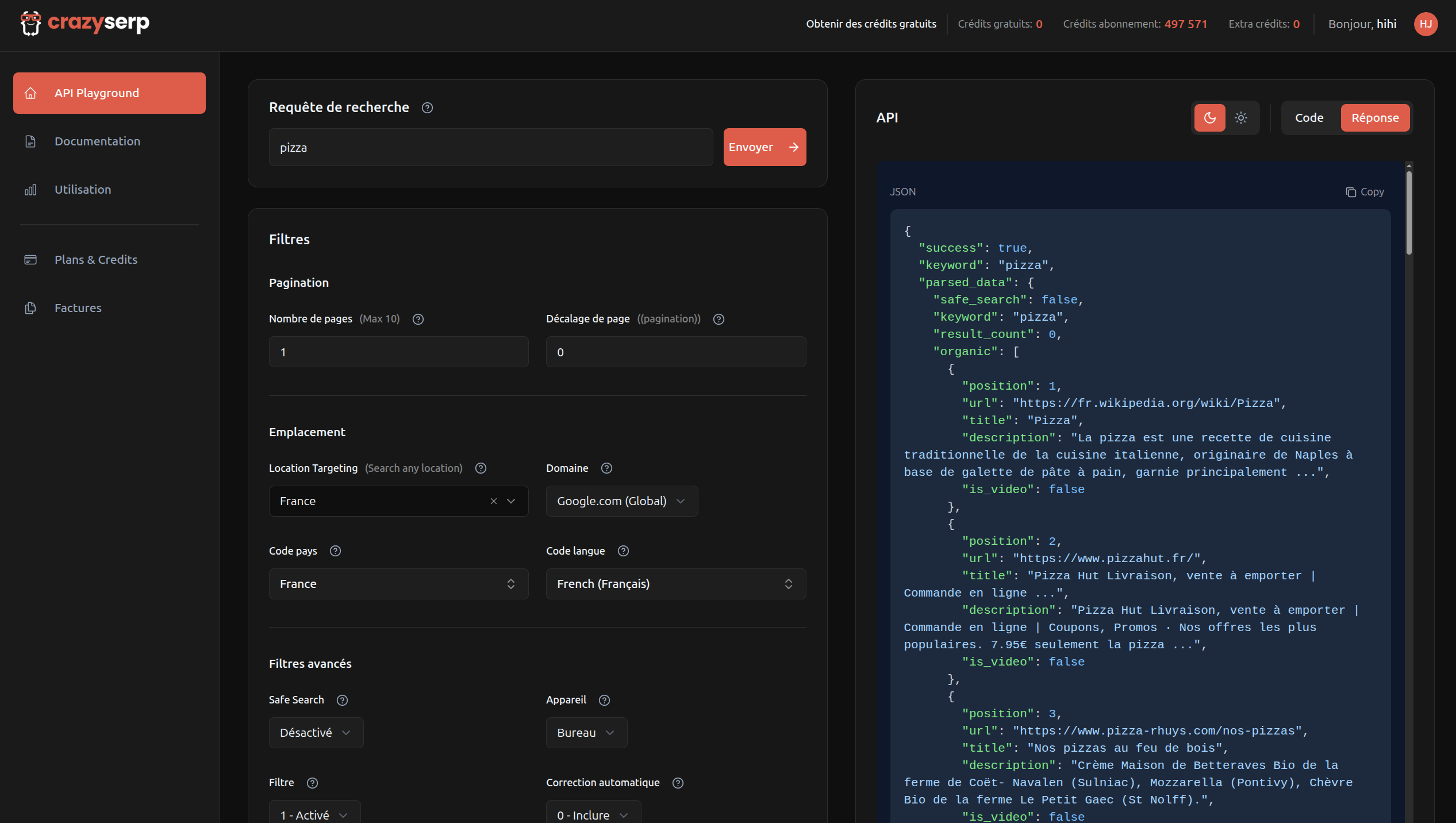This screenshot has height=823, width=1456.
Task: Open Factures from the sidebar
Action: click(x=78, y=307)
